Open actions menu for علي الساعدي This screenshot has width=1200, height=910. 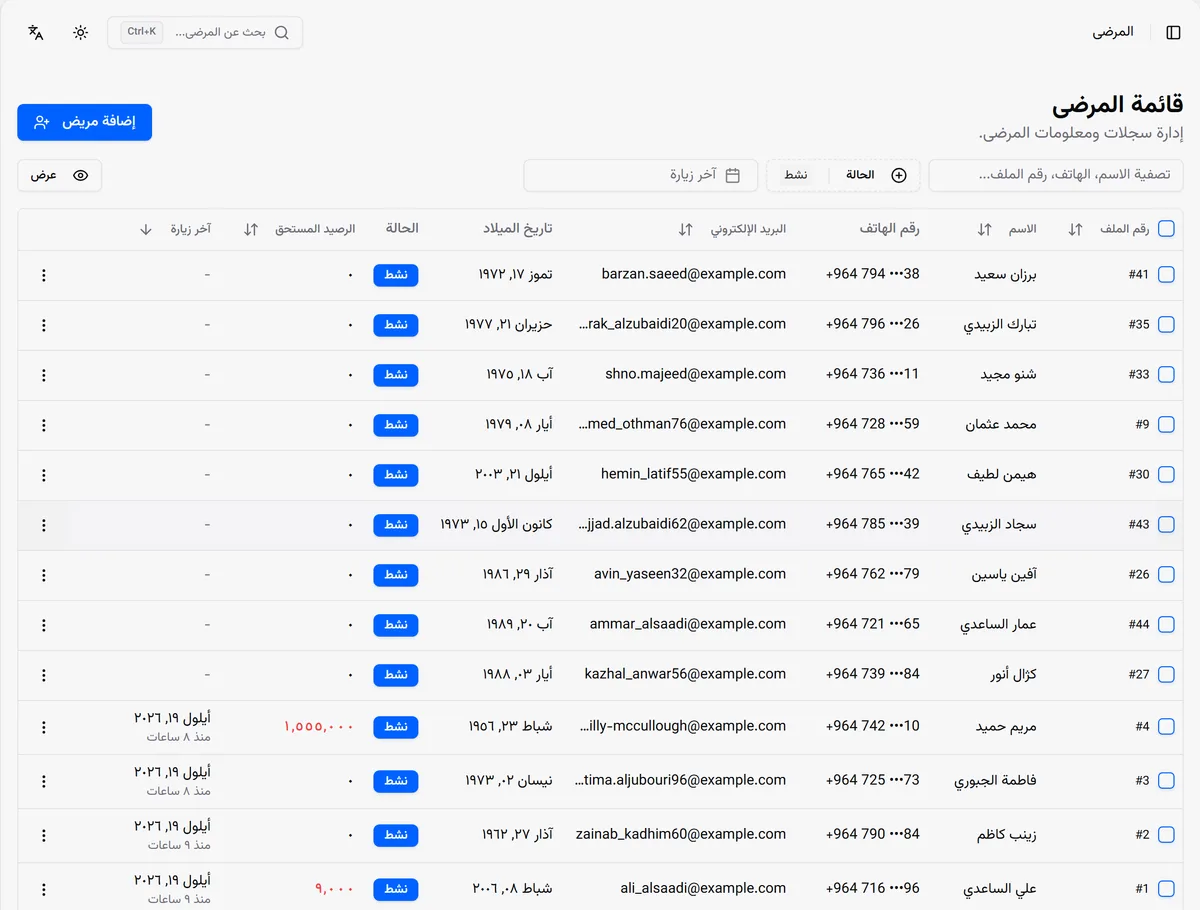click(43, 889)
